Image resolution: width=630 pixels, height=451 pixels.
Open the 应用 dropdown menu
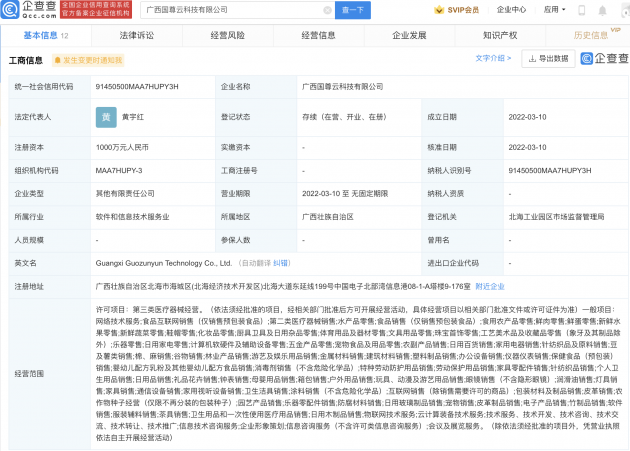tap(554, 10)
